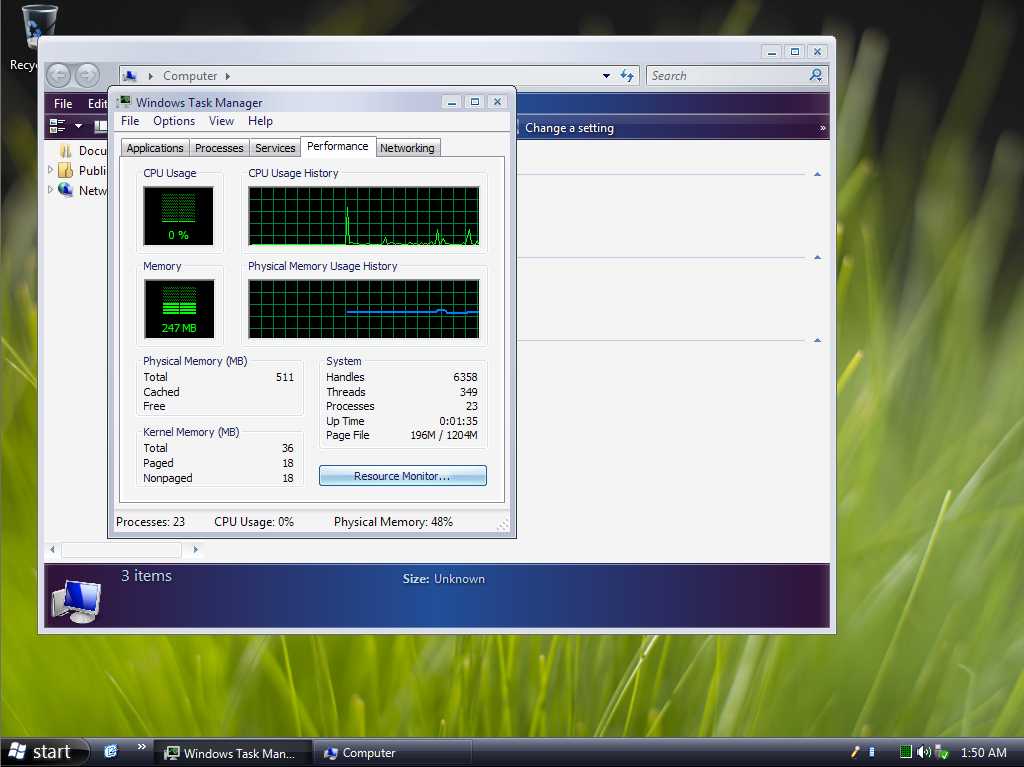Go forward in the Computer window

(x=88, y=76)
